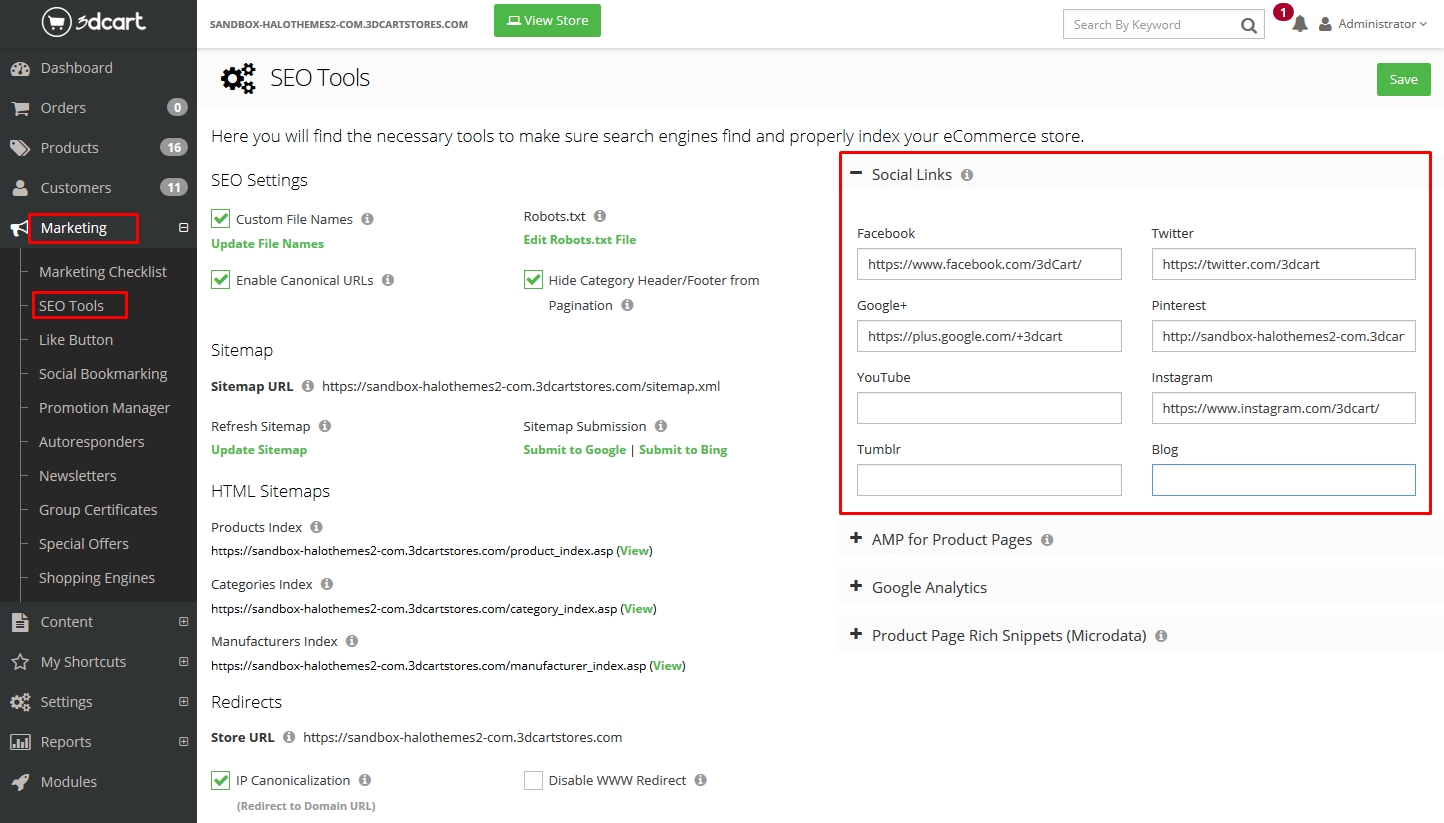Click Submit to Google link
Image resolution: width=1444 pixels, height=823 pixels.
[574, 450]
